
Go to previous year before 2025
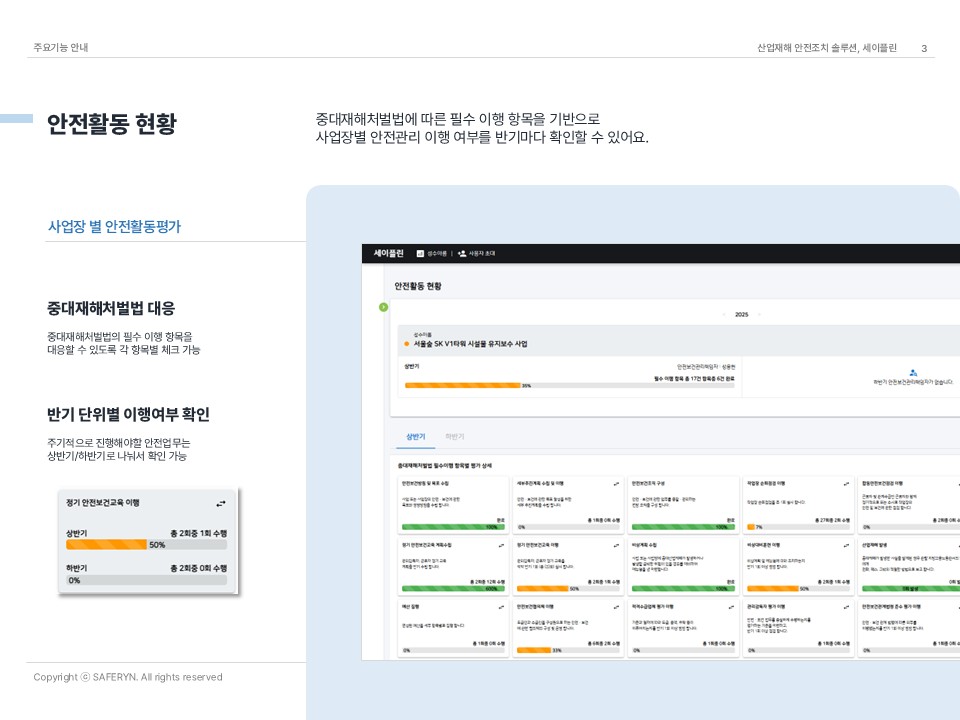pyautogui.click(x=722, y=314)
